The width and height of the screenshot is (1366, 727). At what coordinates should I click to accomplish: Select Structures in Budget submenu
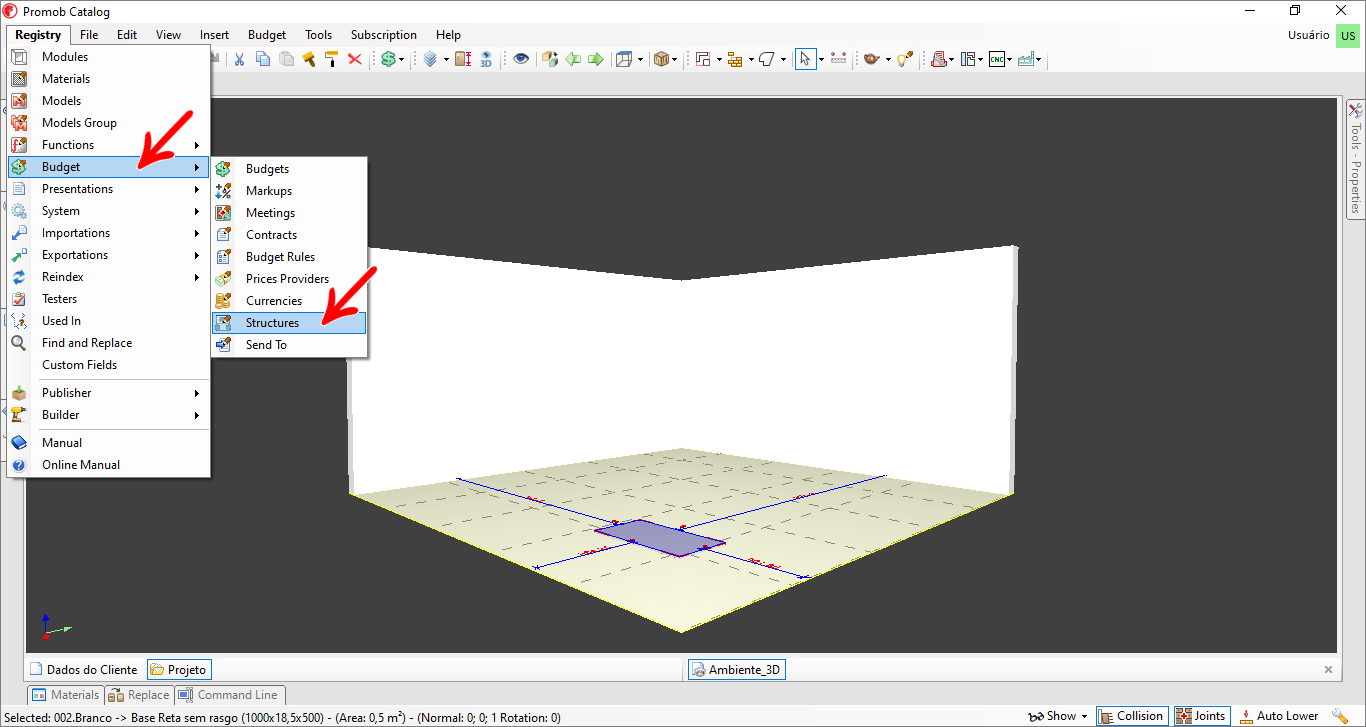(x=289, y=323)
